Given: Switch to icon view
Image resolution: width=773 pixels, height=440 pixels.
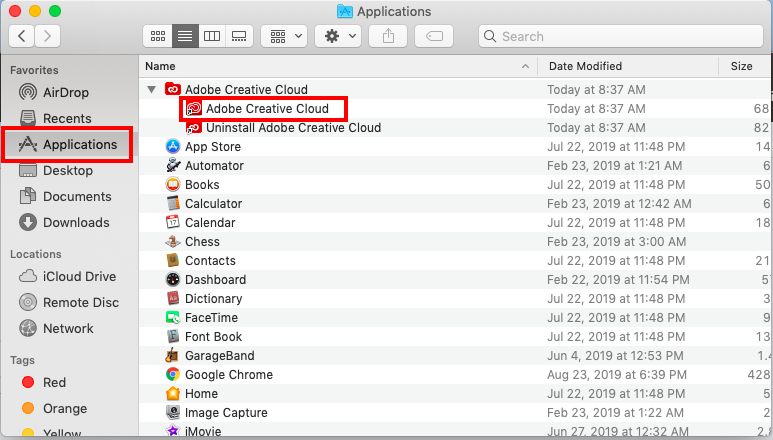Looking at the screenshot, I should tap(158, 36).
